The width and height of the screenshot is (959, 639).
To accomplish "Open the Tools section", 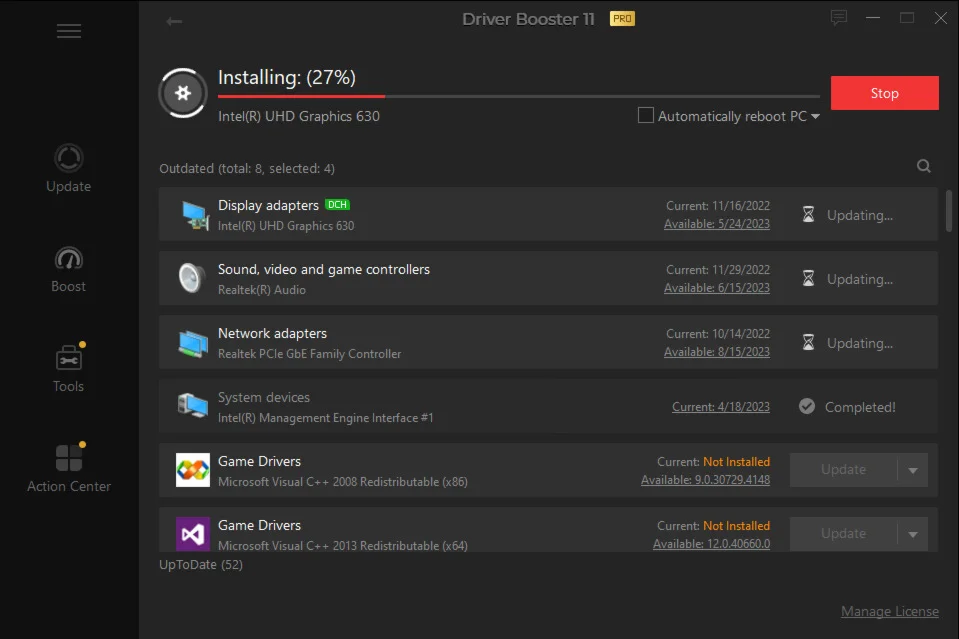I will point(69,368).
